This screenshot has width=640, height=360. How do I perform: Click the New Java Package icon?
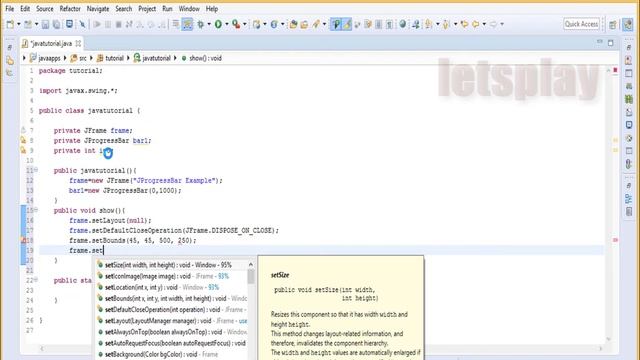coord(256,24)
